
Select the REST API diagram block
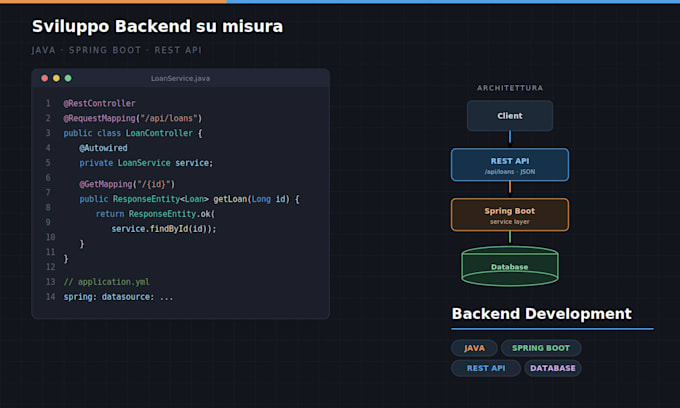point(510,165)
